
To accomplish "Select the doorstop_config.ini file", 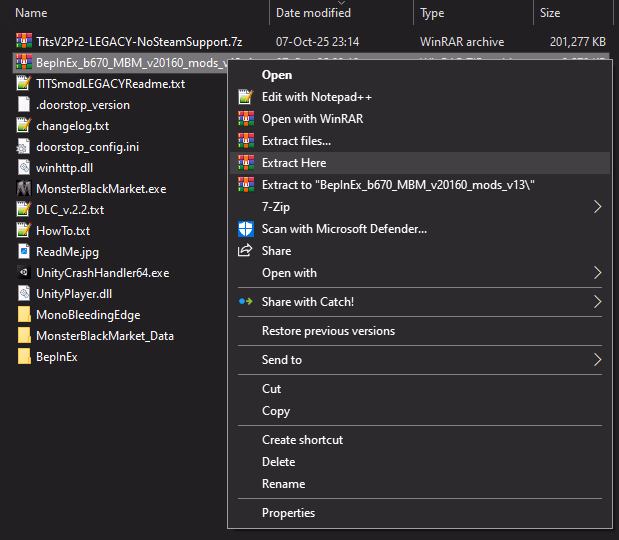I will [87, 146].
